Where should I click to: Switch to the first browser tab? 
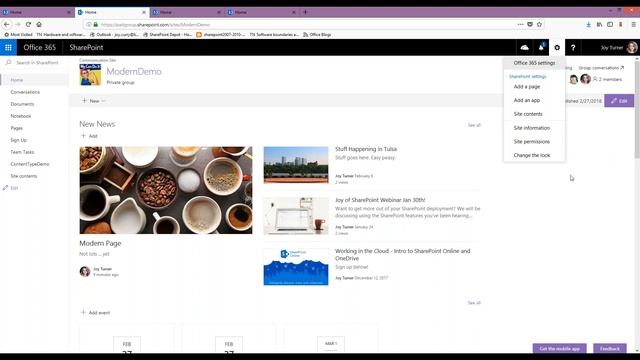coord(37,12)
